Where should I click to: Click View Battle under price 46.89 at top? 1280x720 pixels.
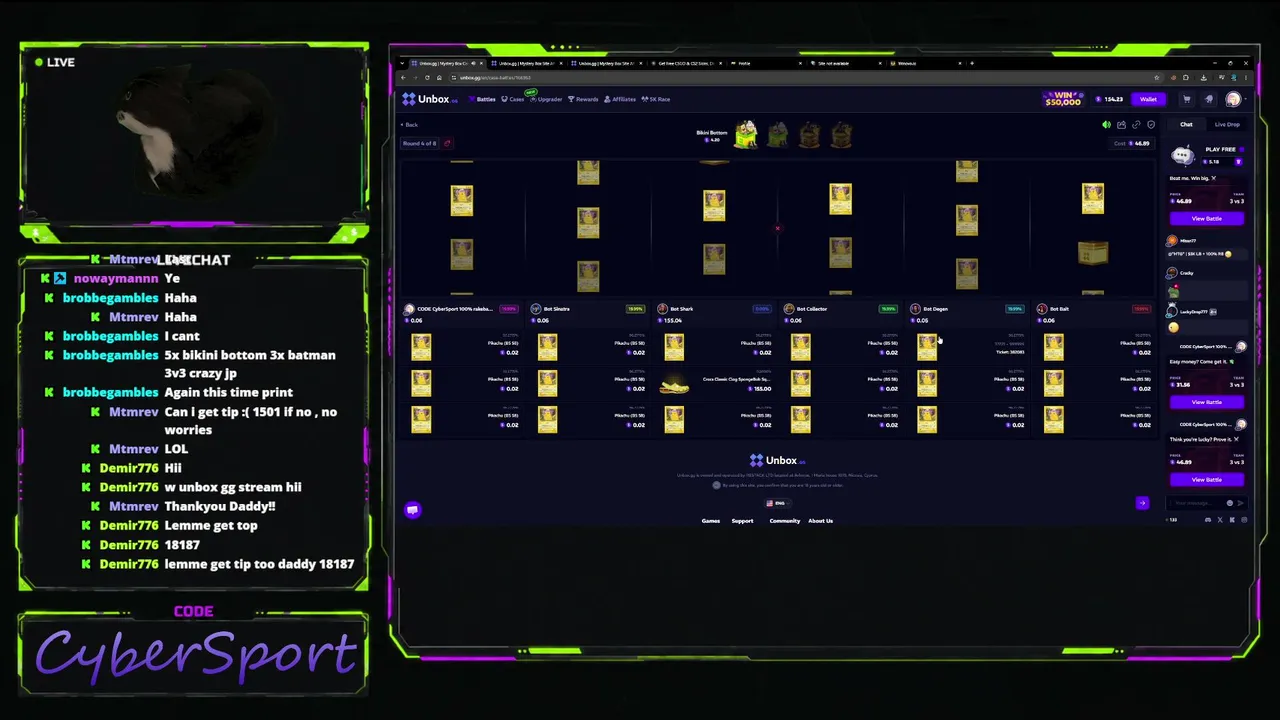(1206, 218)
